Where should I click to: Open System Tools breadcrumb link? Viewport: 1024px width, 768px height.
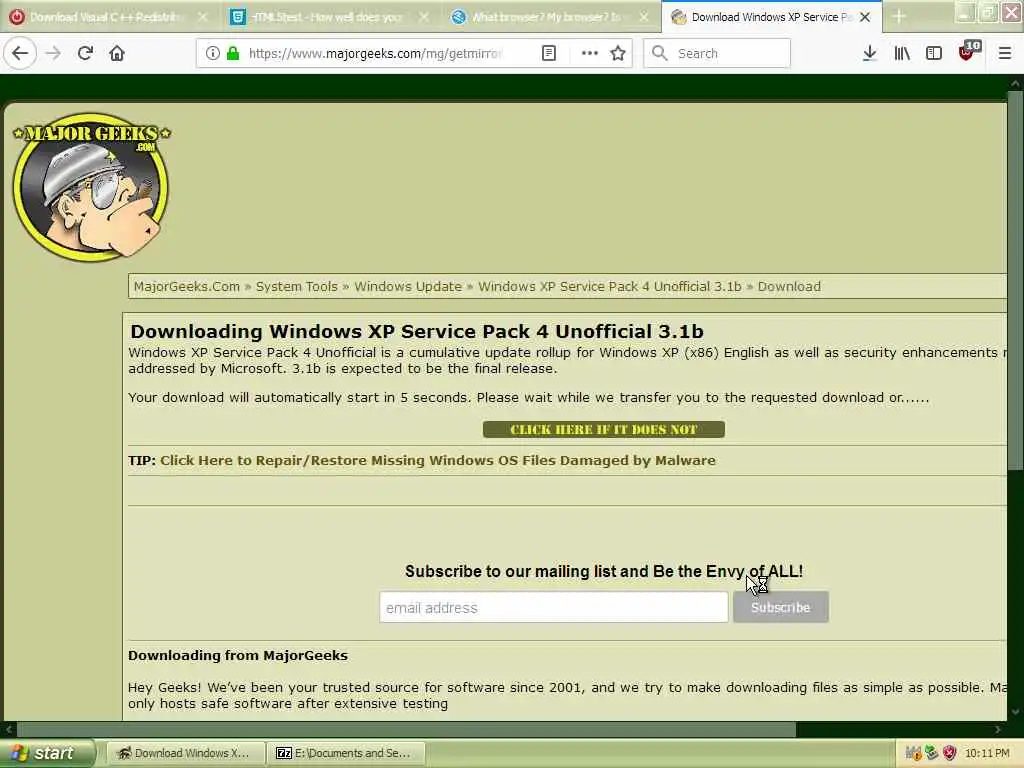coord(296,287)
